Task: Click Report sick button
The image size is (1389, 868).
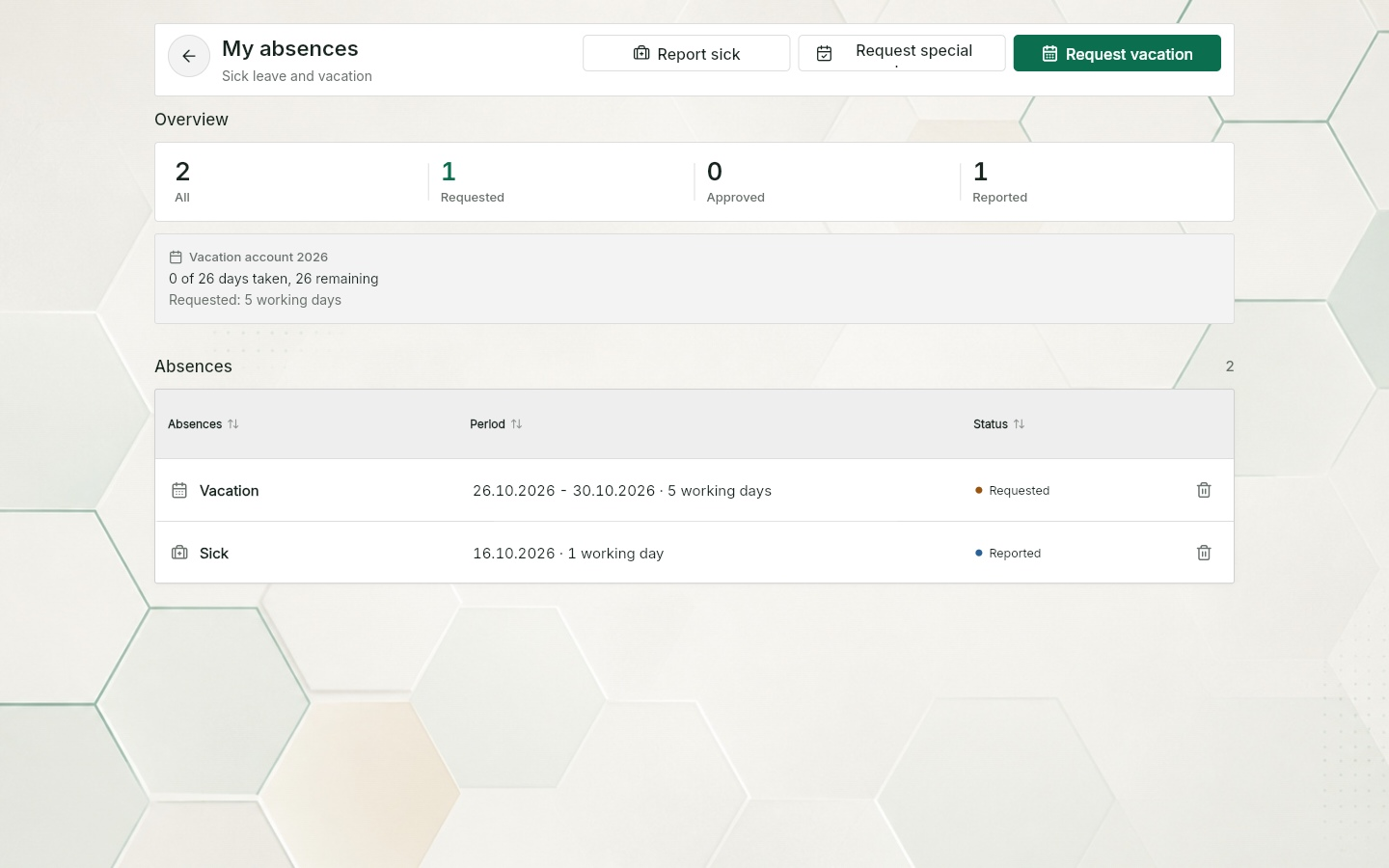Action: [687, 53]
